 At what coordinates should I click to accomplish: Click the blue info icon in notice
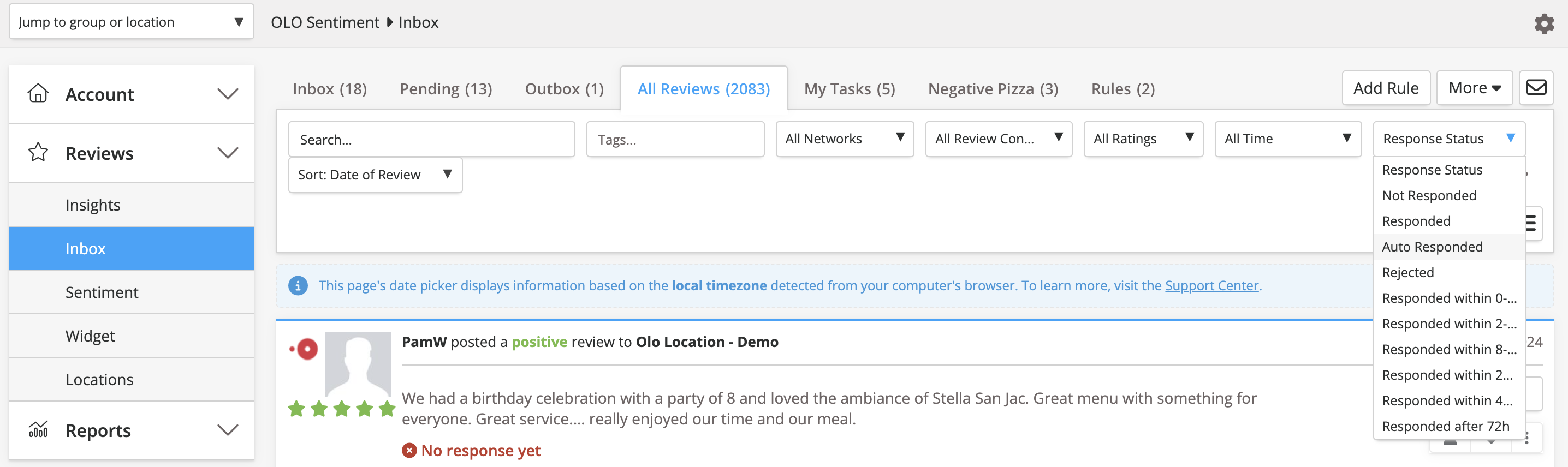tap(298, 285)
